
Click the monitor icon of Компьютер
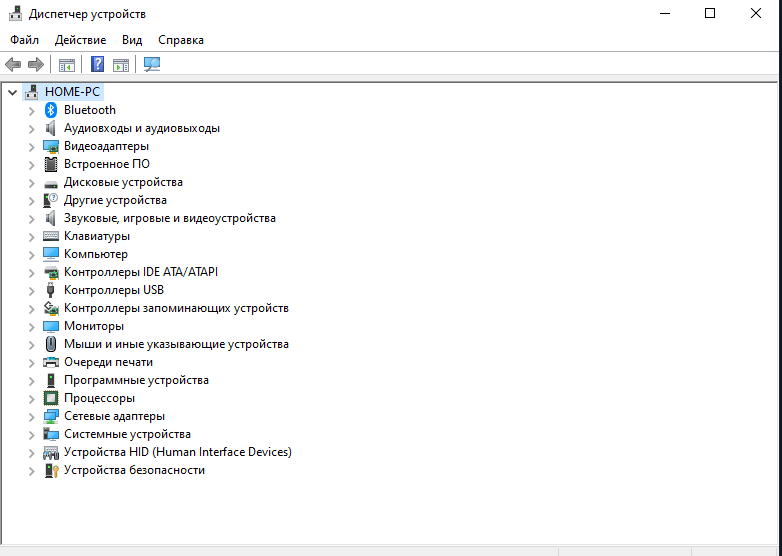click(x=51, y=254)
